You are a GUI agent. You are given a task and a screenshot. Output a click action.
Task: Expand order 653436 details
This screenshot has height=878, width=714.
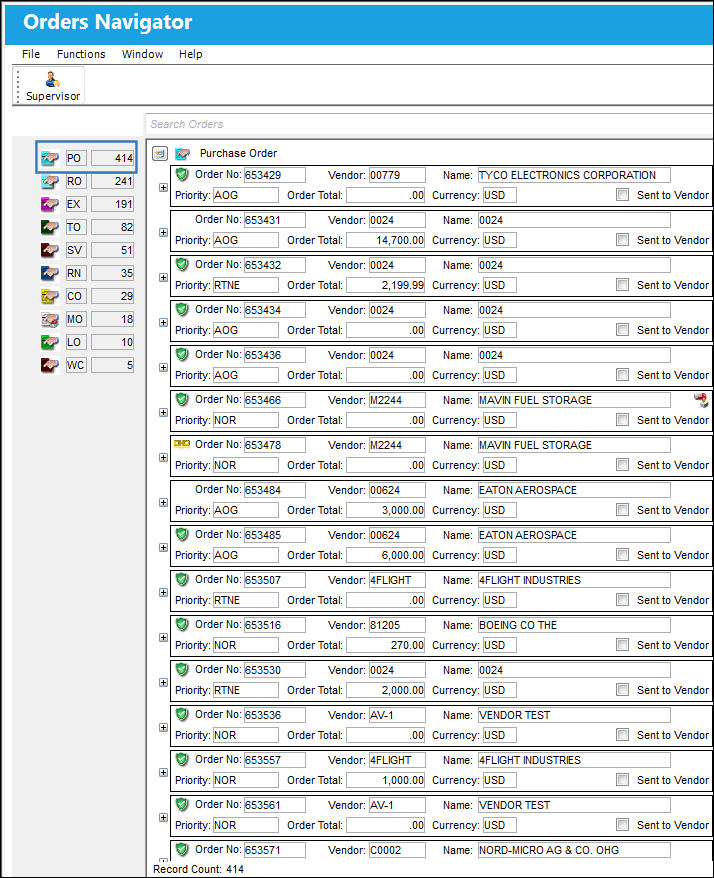(164, 367)
